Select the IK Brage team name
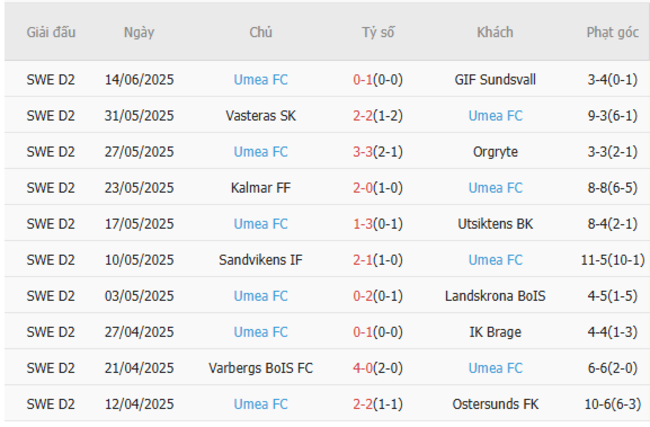Viewport: 650px width, 427px height. click(x=495, y=331)
